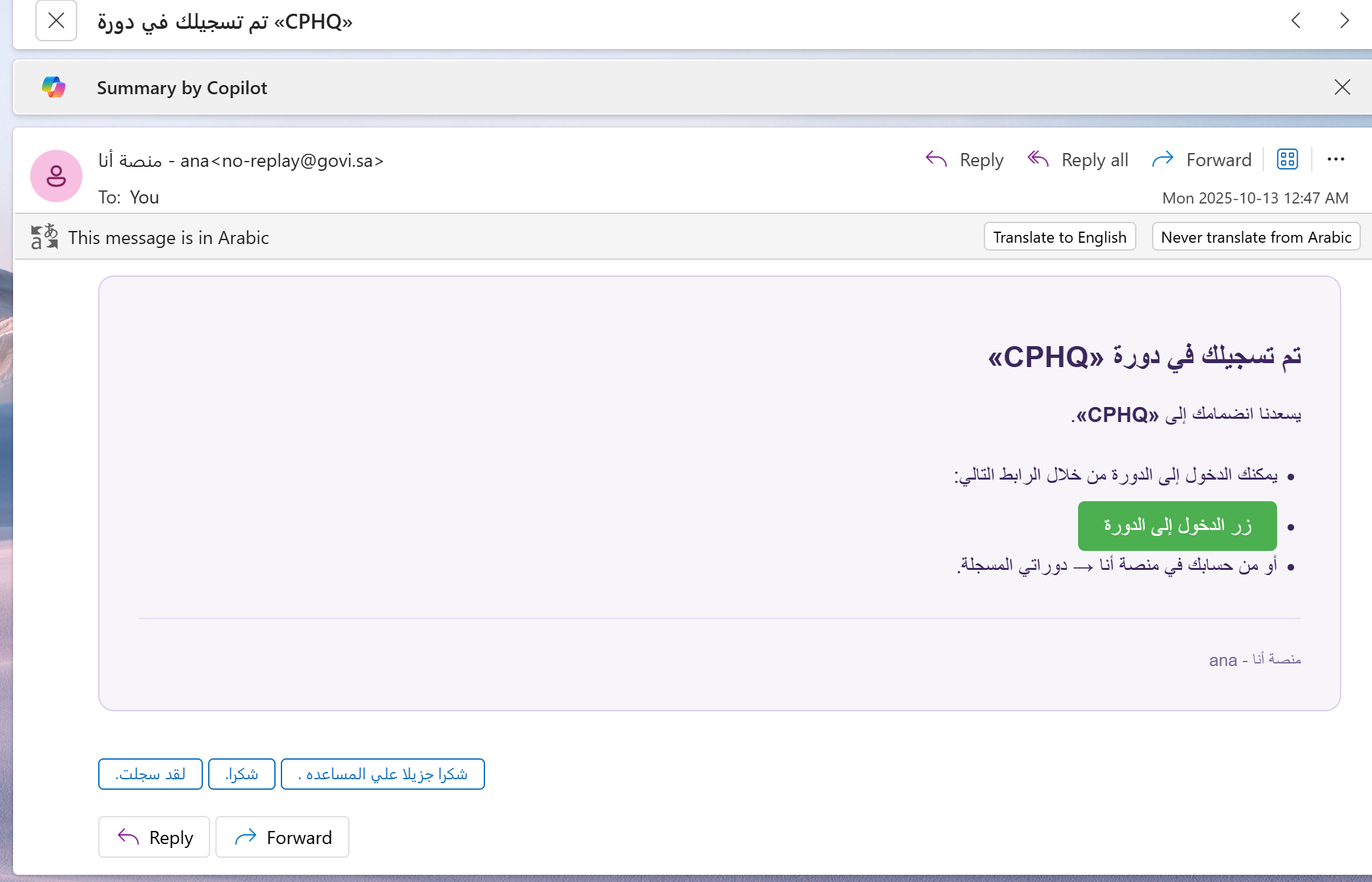Open more actions ellipsis menu
This screenshot has height=882, width=1372.
[x=1335, y=159]
